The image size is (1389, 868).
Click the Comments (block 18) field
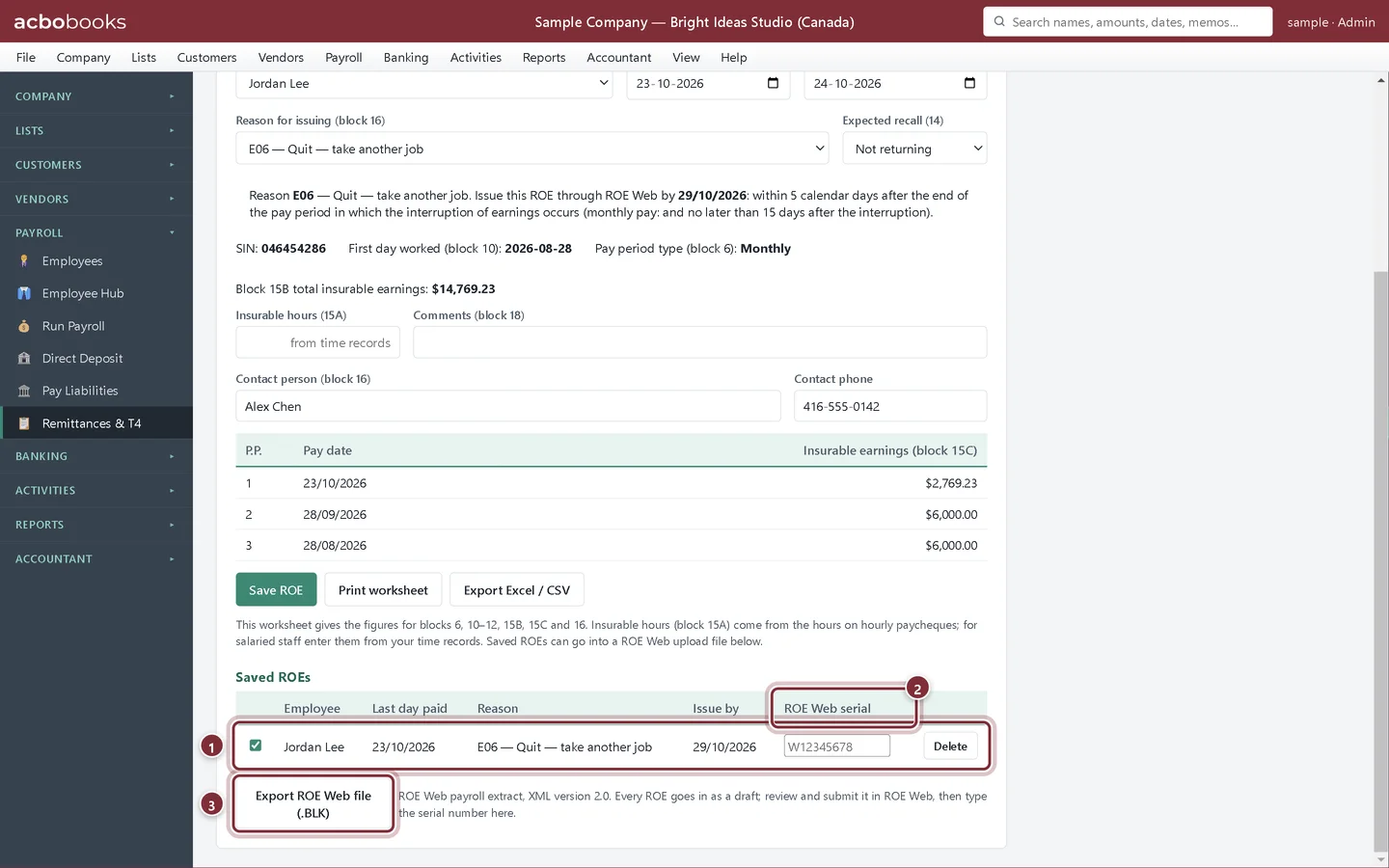coord(699,342)
